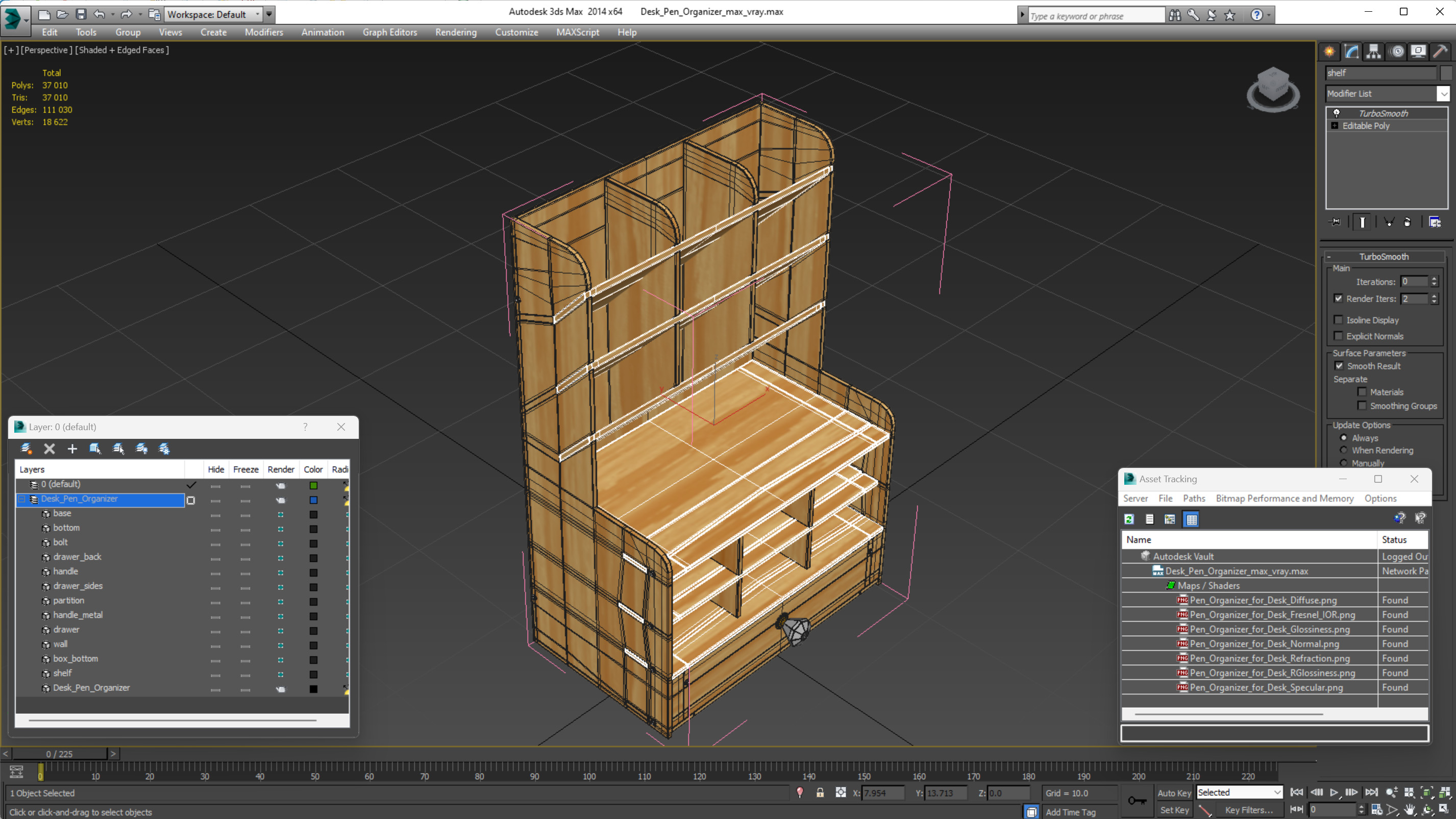Viewport: 1456px width, 819px height.
Task: Click the time slider showing 0 / 225
Action: [x=59, y=754]
